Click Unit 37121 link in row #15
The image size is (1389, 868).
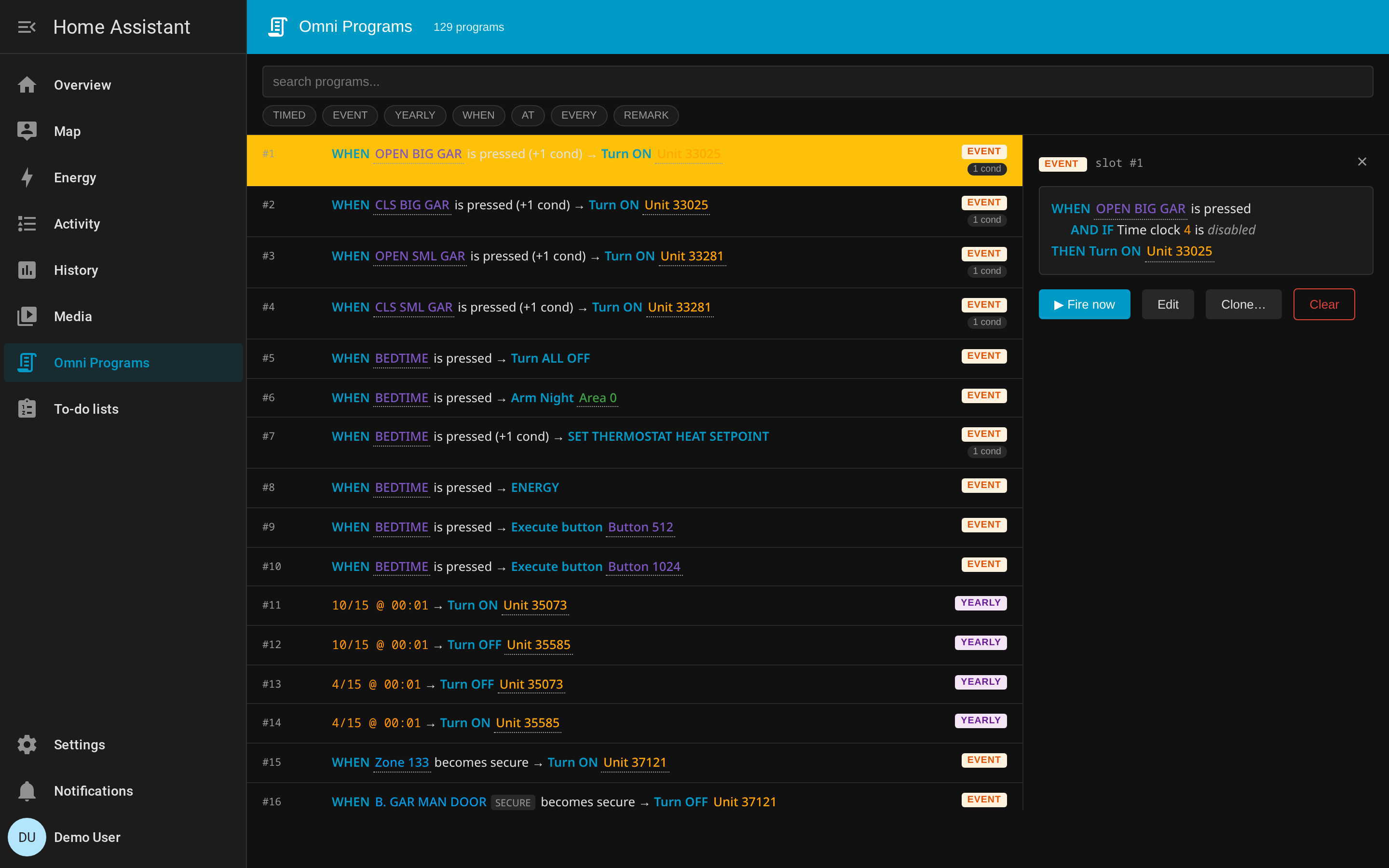(635, 763)
